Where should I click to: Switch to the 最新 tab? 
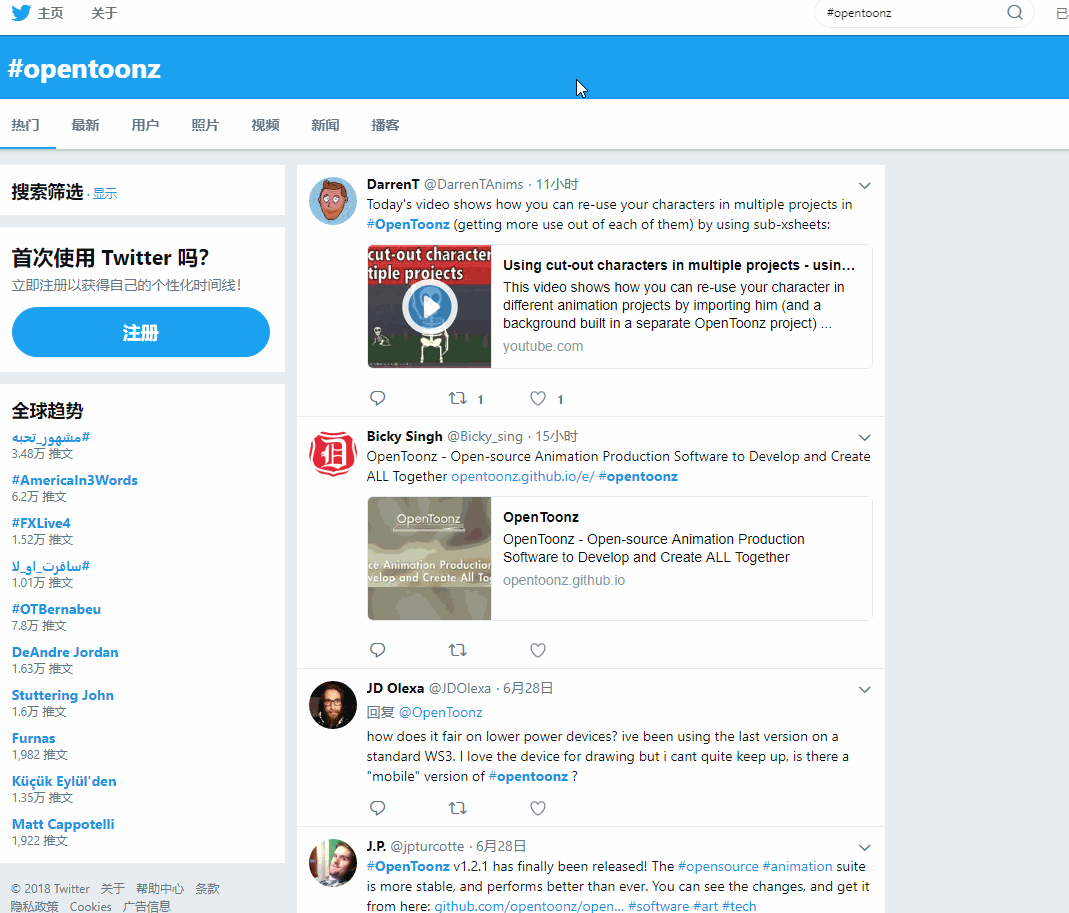[x=85, y=125]
